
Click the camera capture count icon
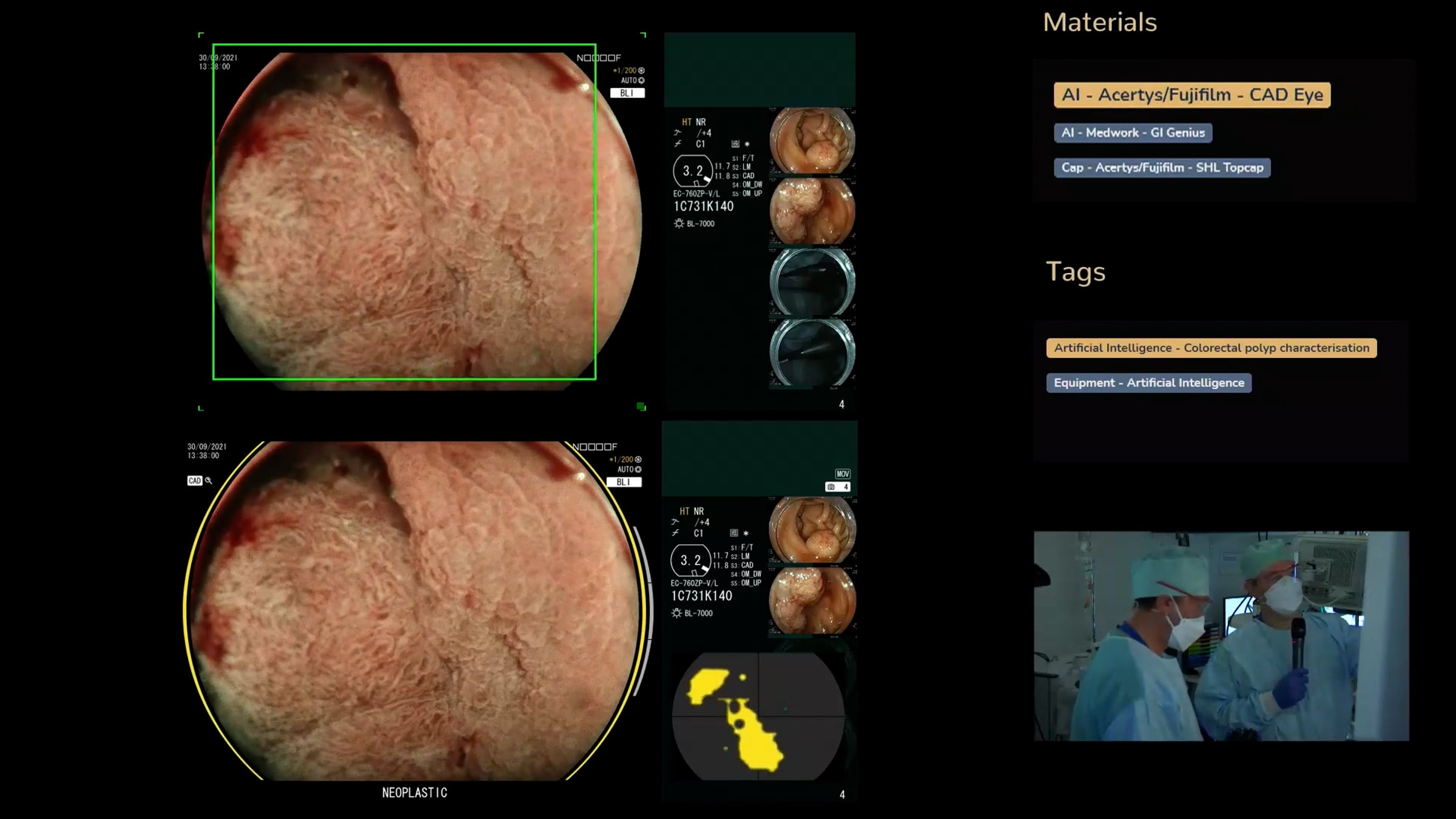point(832,487)
